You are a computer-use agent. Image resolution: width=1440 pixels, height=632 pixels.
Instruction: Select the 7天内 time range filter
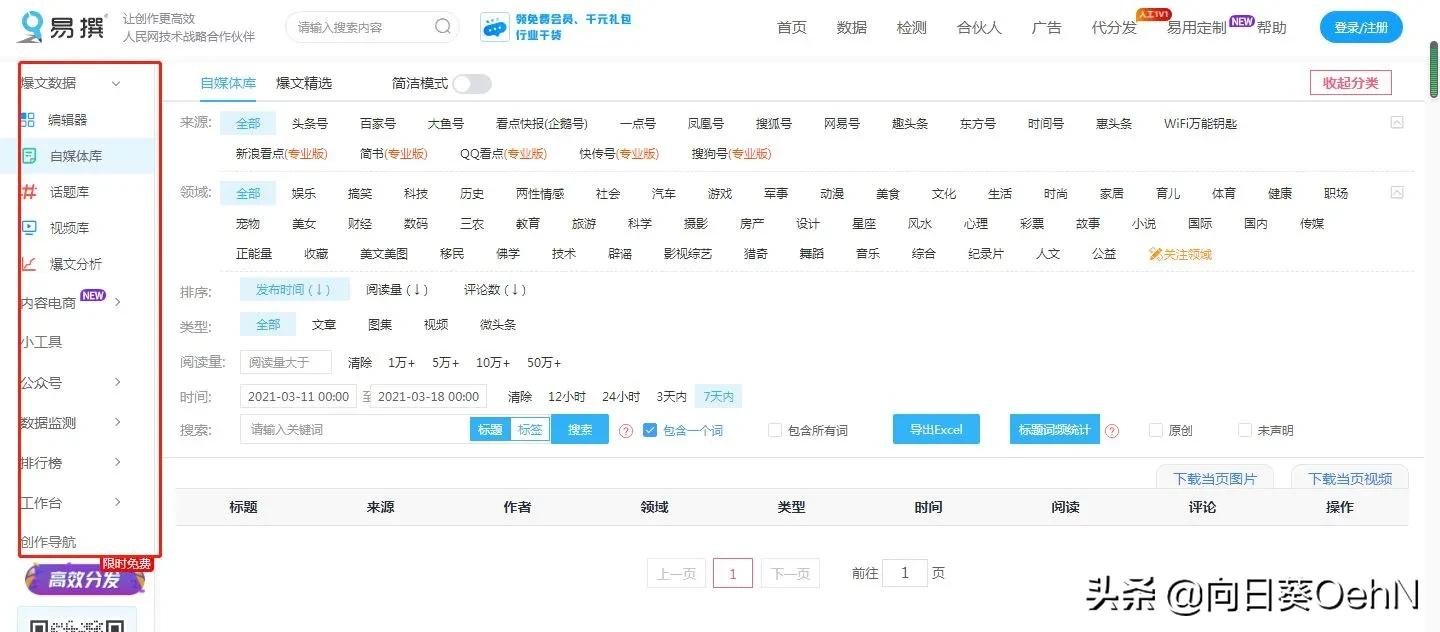click(718, 396)
